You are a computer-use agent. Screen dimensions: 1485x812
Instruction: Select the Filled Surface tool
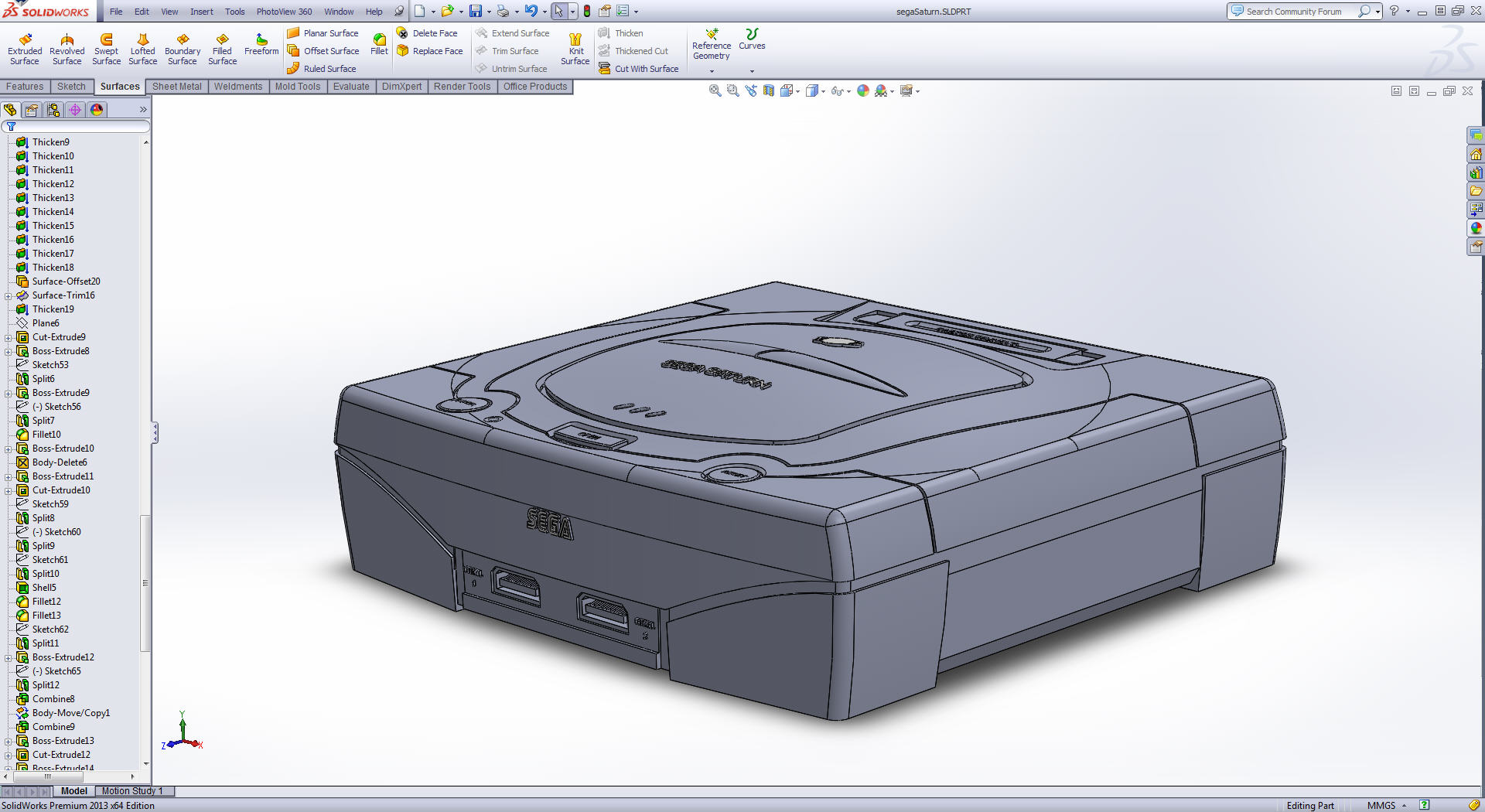pos(223,49)
